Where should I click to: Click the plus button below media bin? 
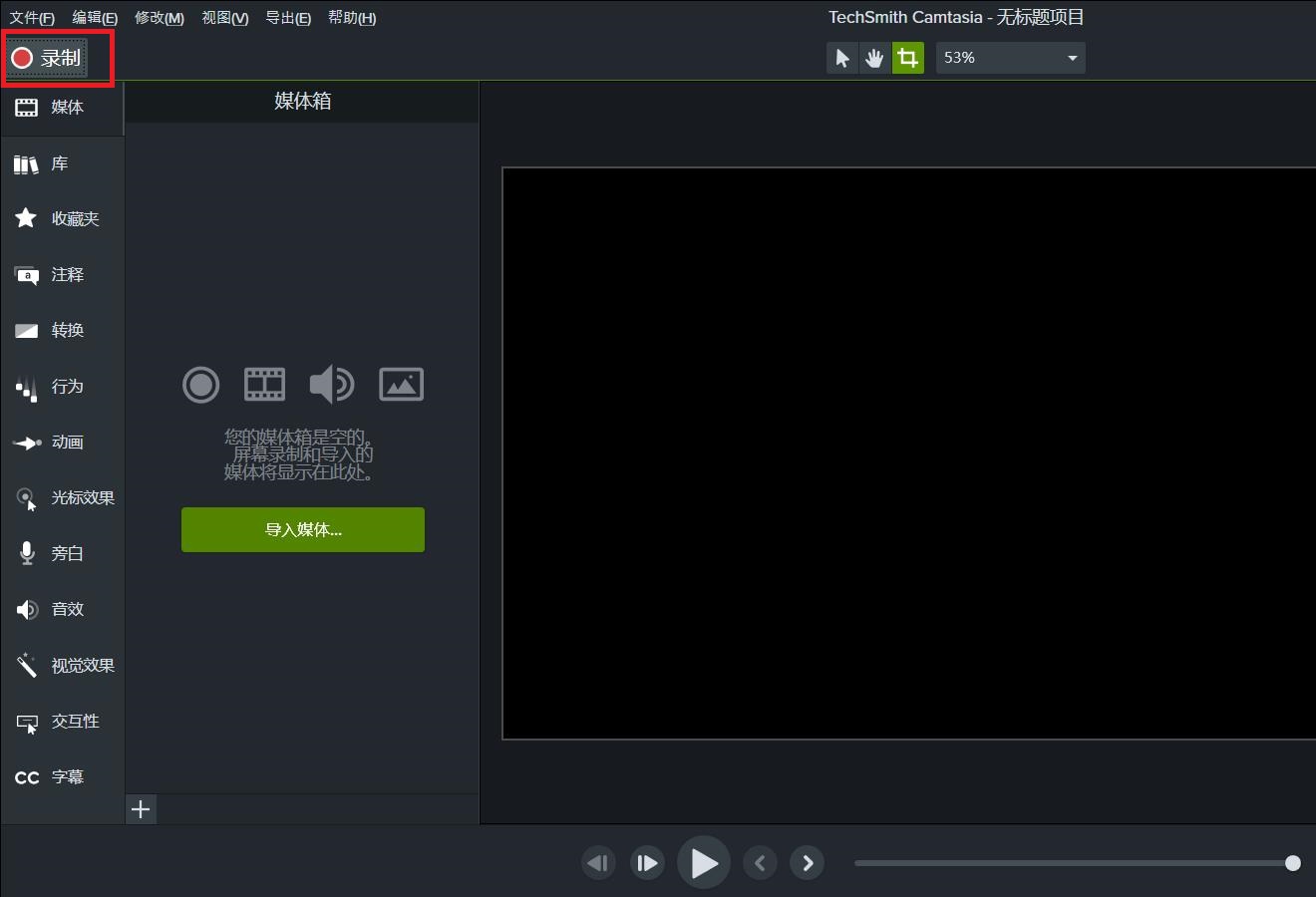coord(141,809)
